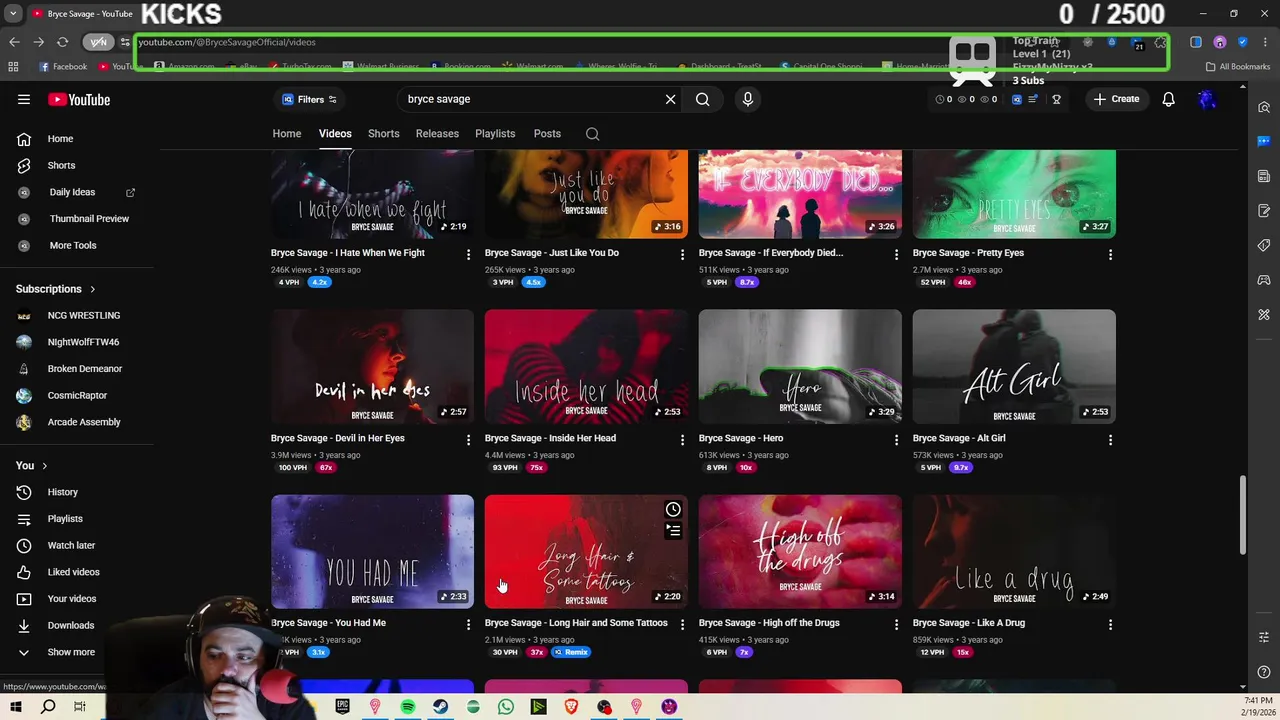Image resolution: width=1280 pixels, height=720 pixels.
Task: Open options menu for Alt Girl video
Action: 1110,439
